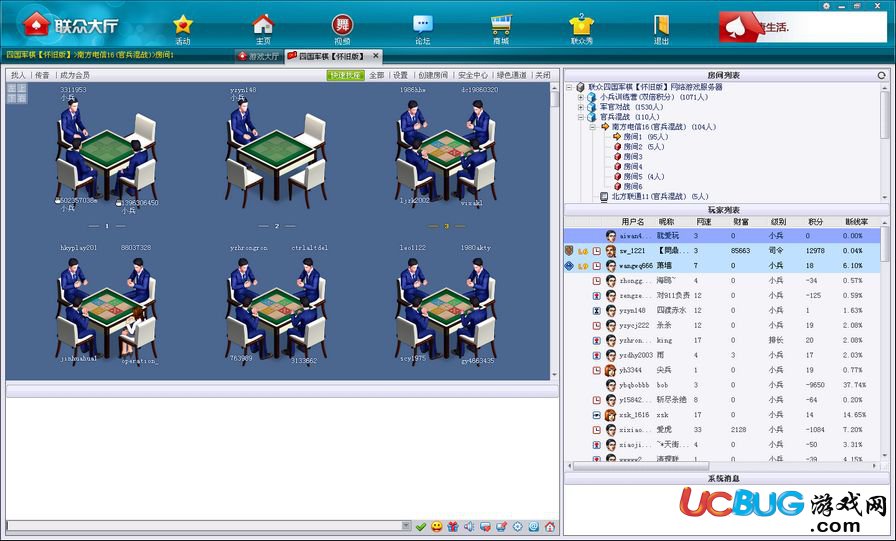Click avatar icon of player xsk_1616
The width and height of the screenshot is (896, 541).
click(x=610, y=415)
